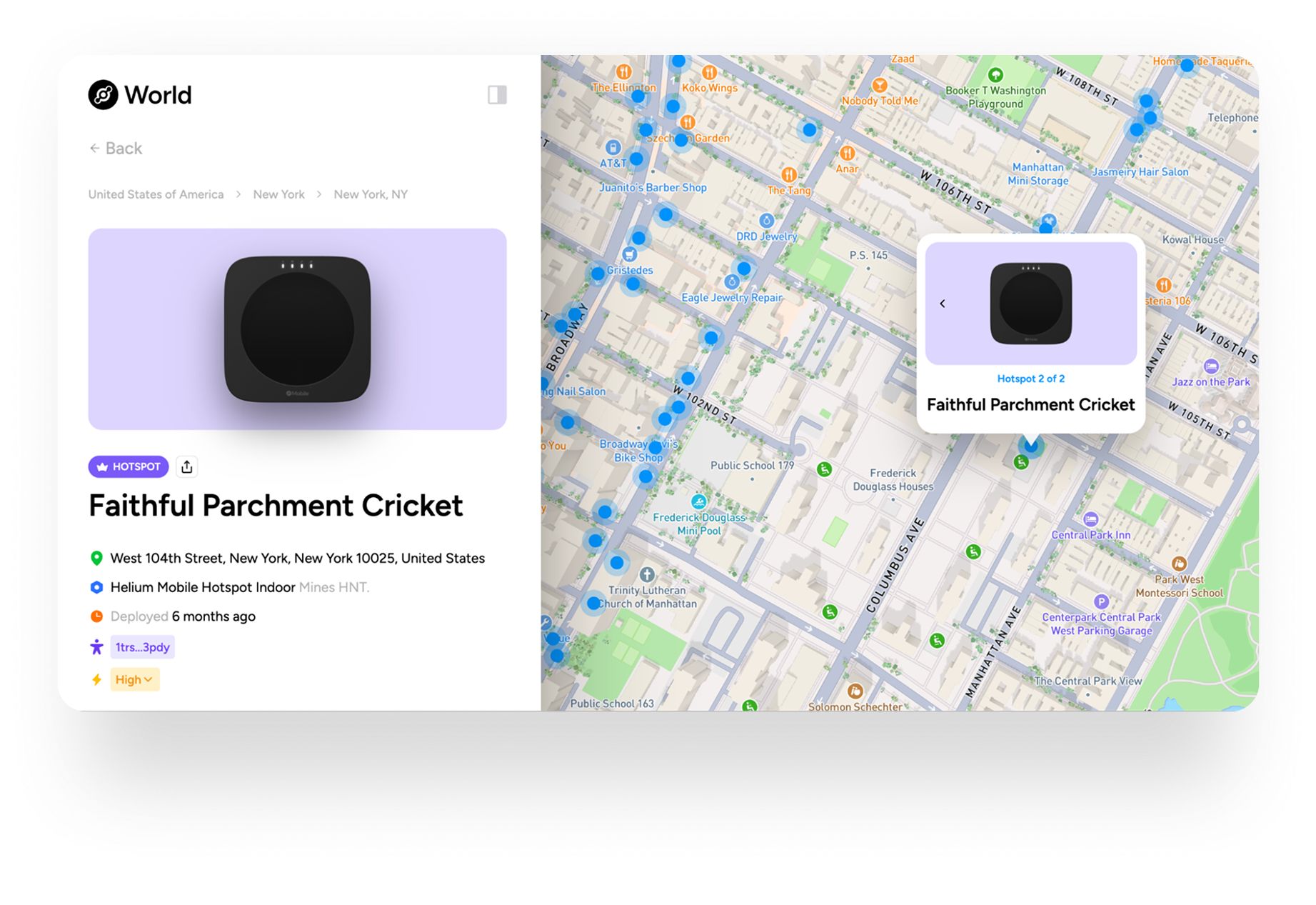Image resolution: width=1316 pixels, height=905 pixels.
Task: Open the New York, NY breadcrumb
Action: point(371,194)
